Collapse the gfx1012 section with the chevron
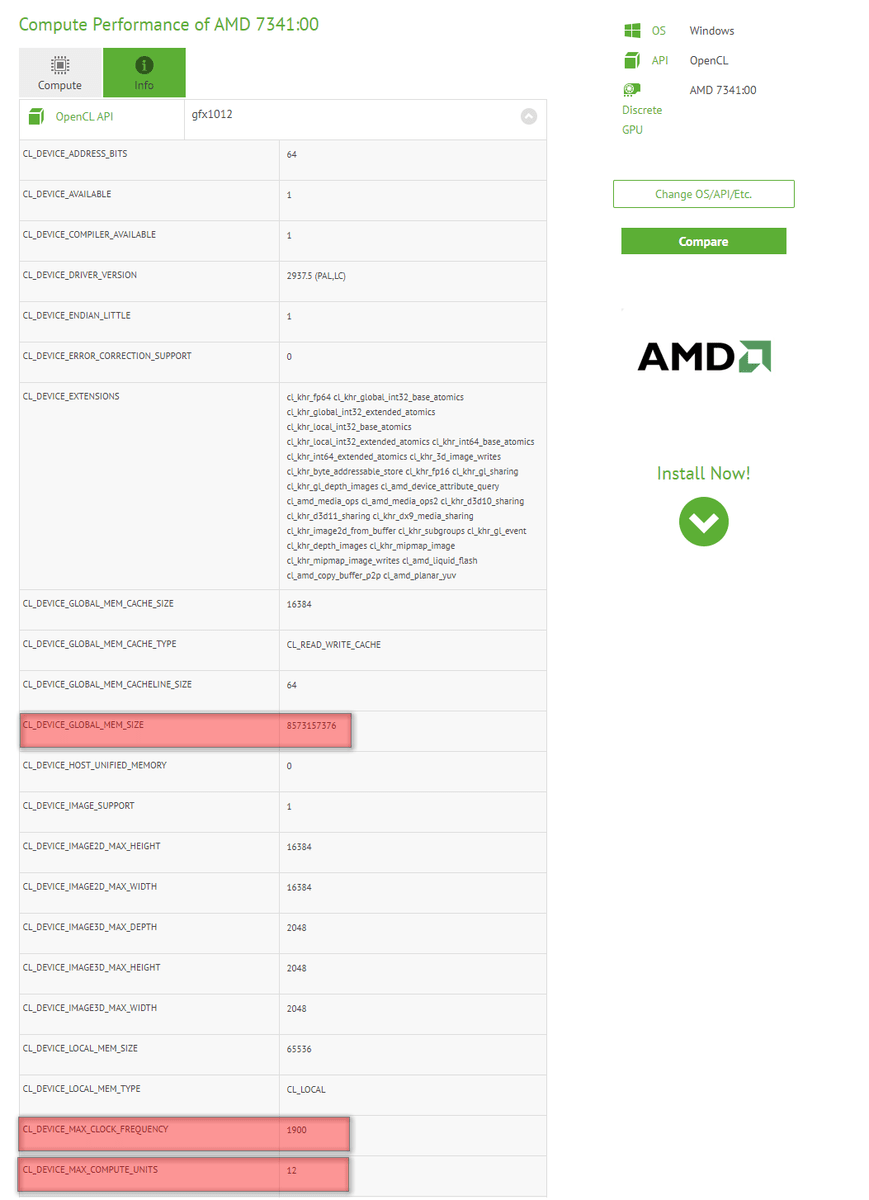 point(529,116)
